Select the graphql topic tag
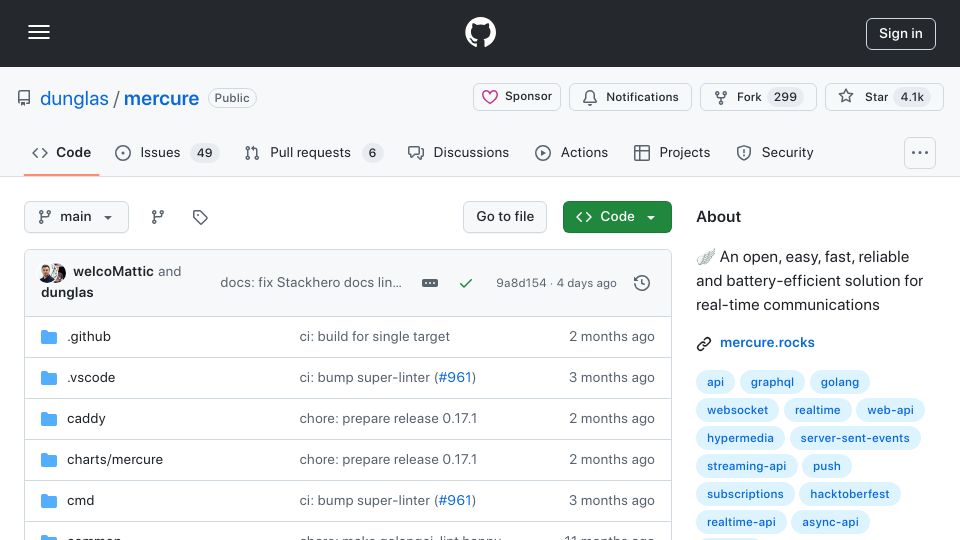Image resolution: width=960 pixels, height=540 pixels. point(772,382)
